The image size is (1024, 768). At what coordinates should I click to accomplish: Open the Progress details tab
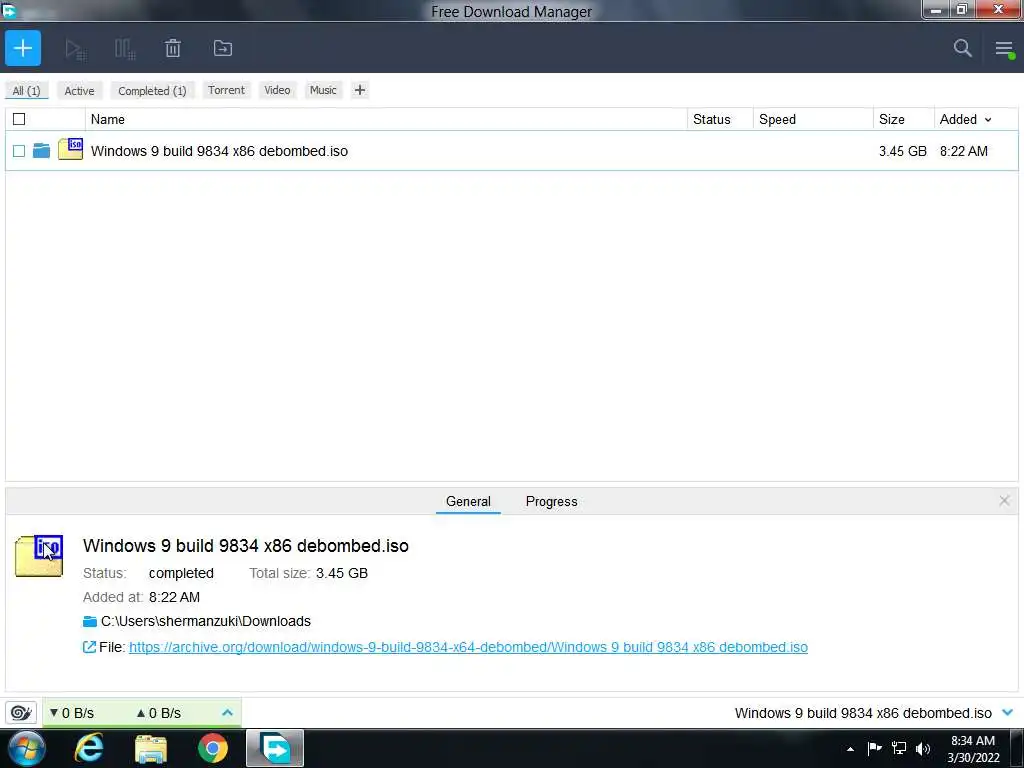click(551, 502)
